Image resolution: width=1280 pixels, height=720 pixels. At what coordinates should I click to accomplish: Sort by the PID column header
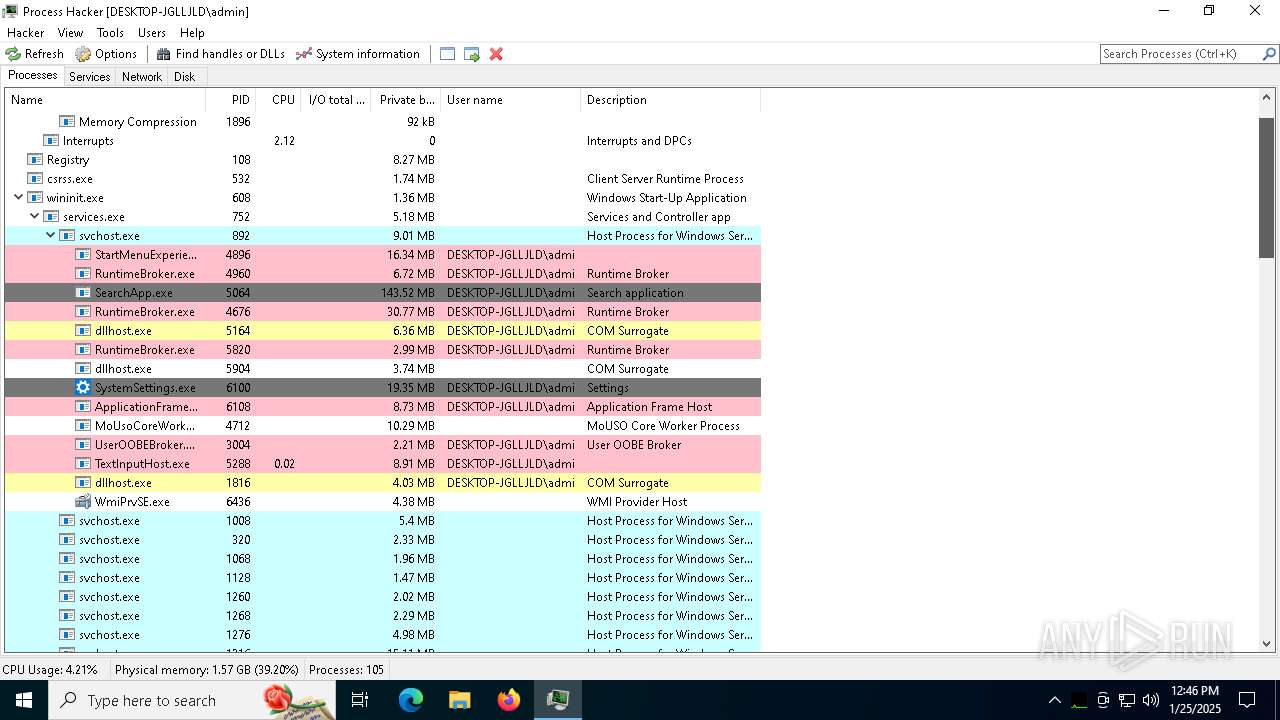tap(231, 100)
